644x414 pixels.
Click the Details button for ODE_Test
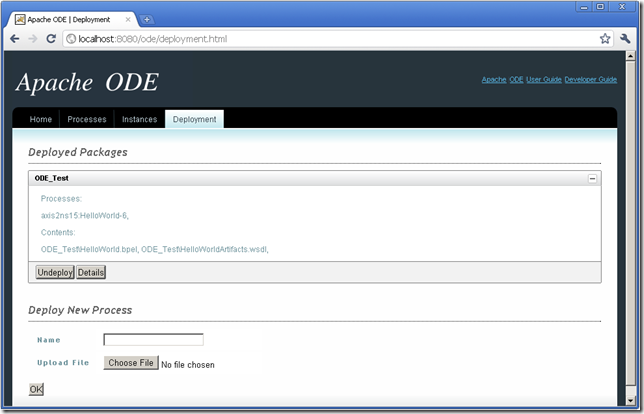(x=91, y=272)
